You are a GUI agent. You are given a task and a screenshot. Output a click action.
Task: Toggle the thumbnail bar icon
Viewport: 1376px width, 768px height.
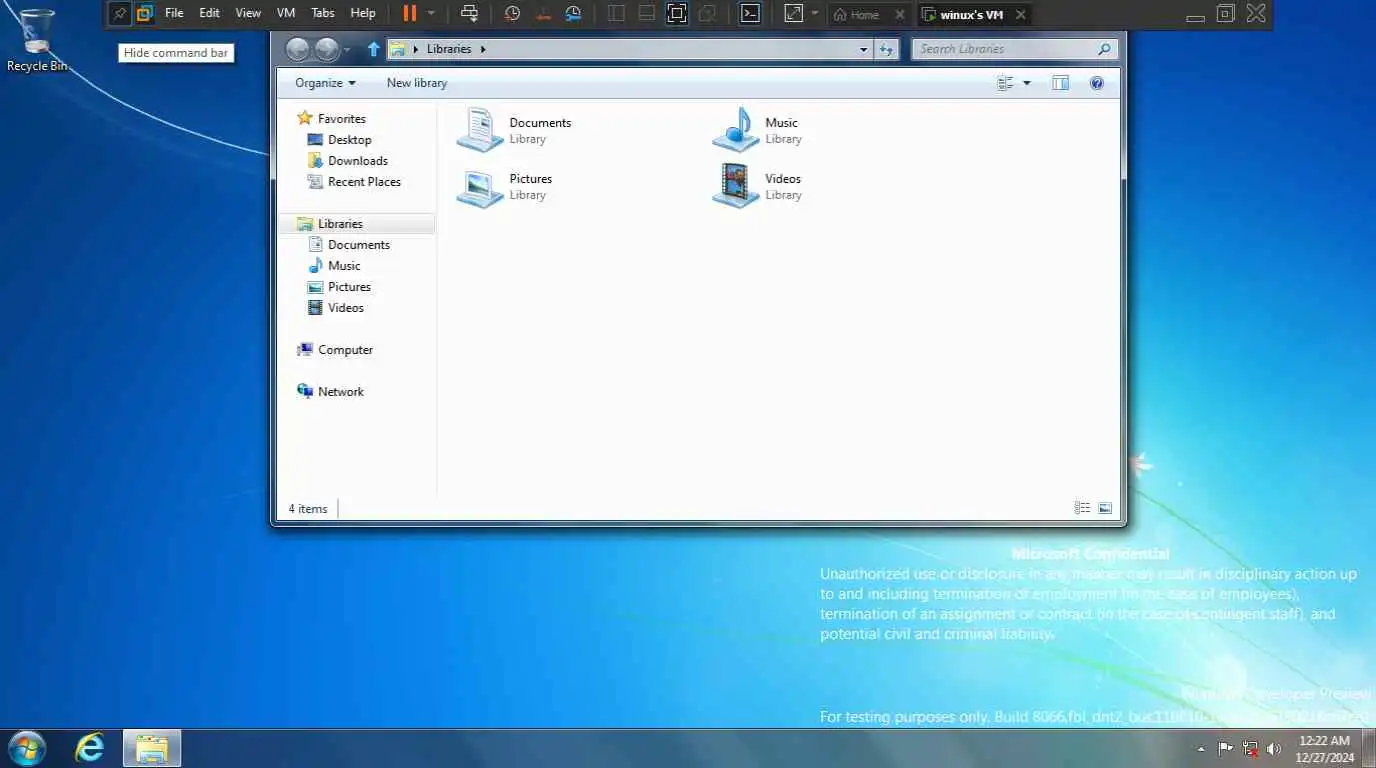coord(647,14)
